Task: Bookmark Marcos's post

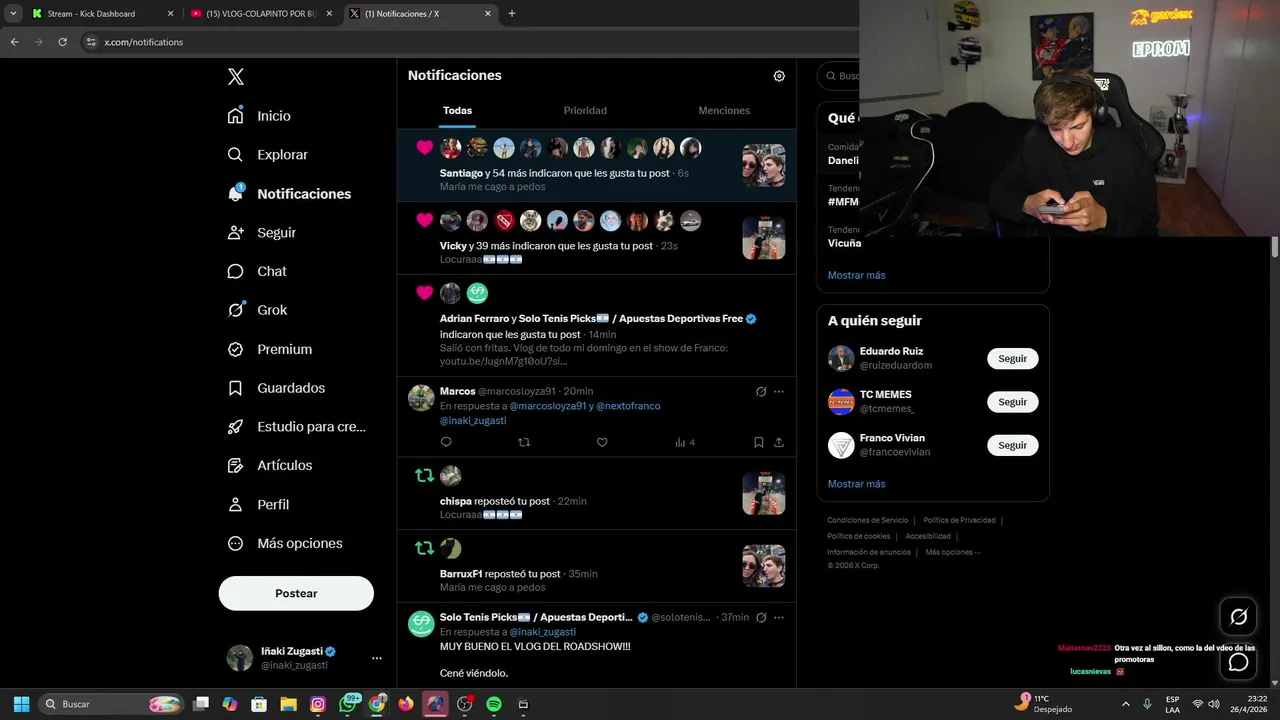Action: (758, 442)
